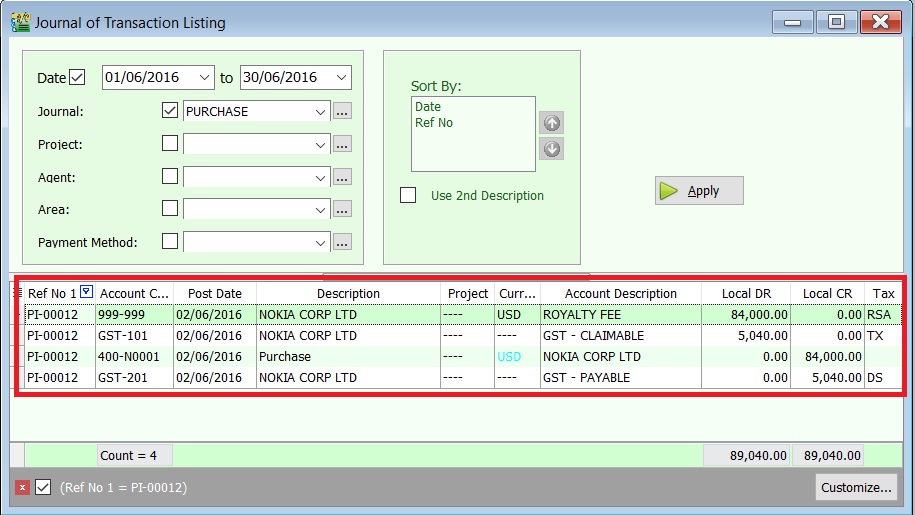Click the Customize... button
This screenshot has height=515, width=915.
[856, 488]
